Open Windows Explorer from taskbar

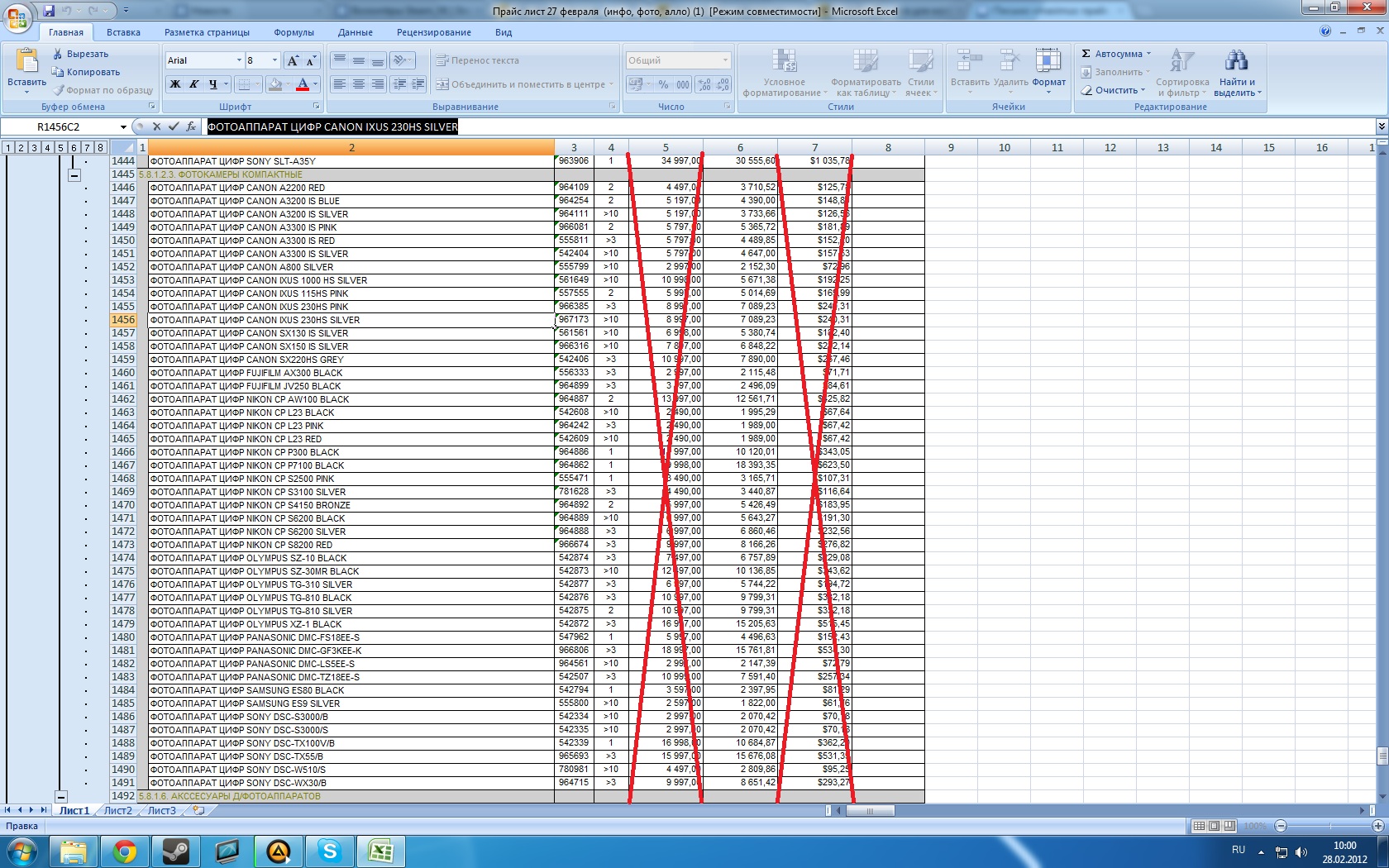pos(74,851)
